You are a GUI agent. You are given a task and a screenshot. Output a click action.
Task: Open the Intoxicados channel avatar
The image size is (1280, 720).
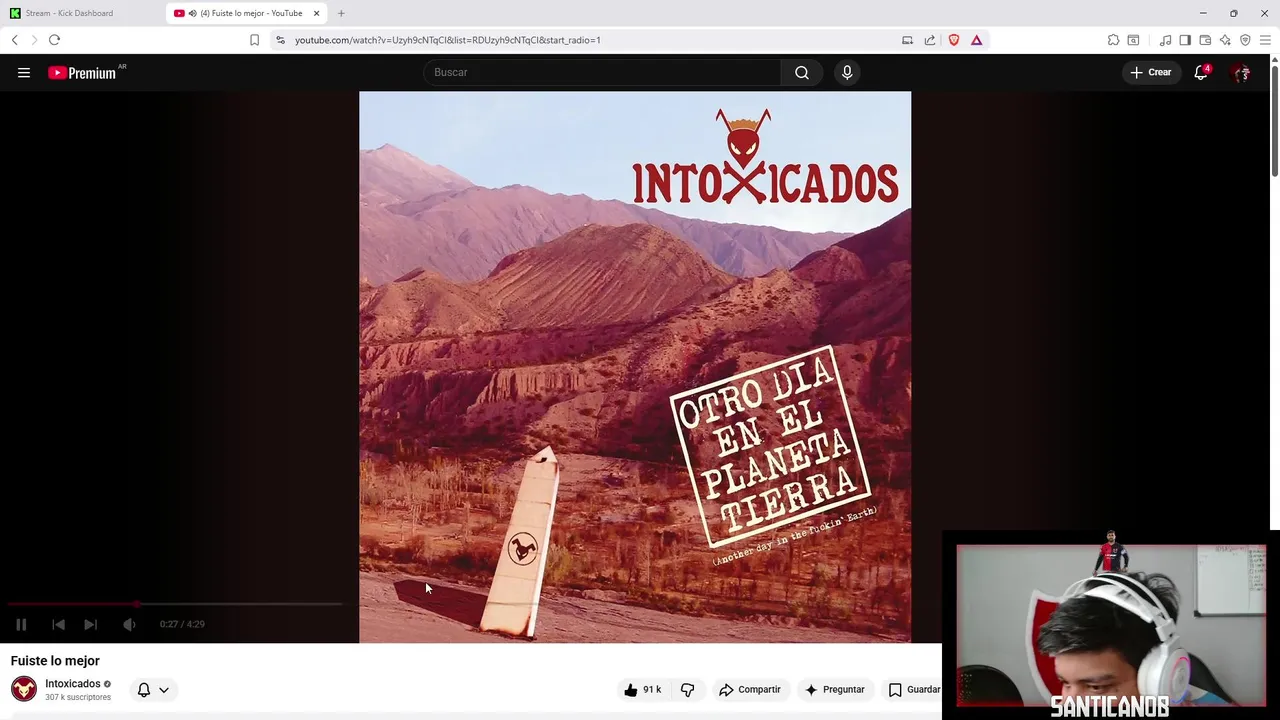[24, 689]
